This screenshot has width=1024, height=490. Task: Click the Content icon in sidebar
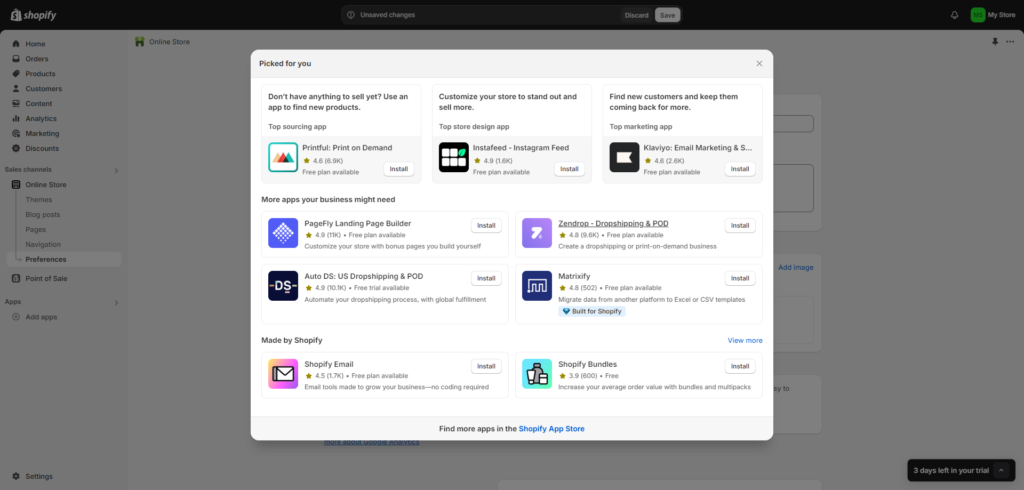pyautogui.click(x=16, y=104)
